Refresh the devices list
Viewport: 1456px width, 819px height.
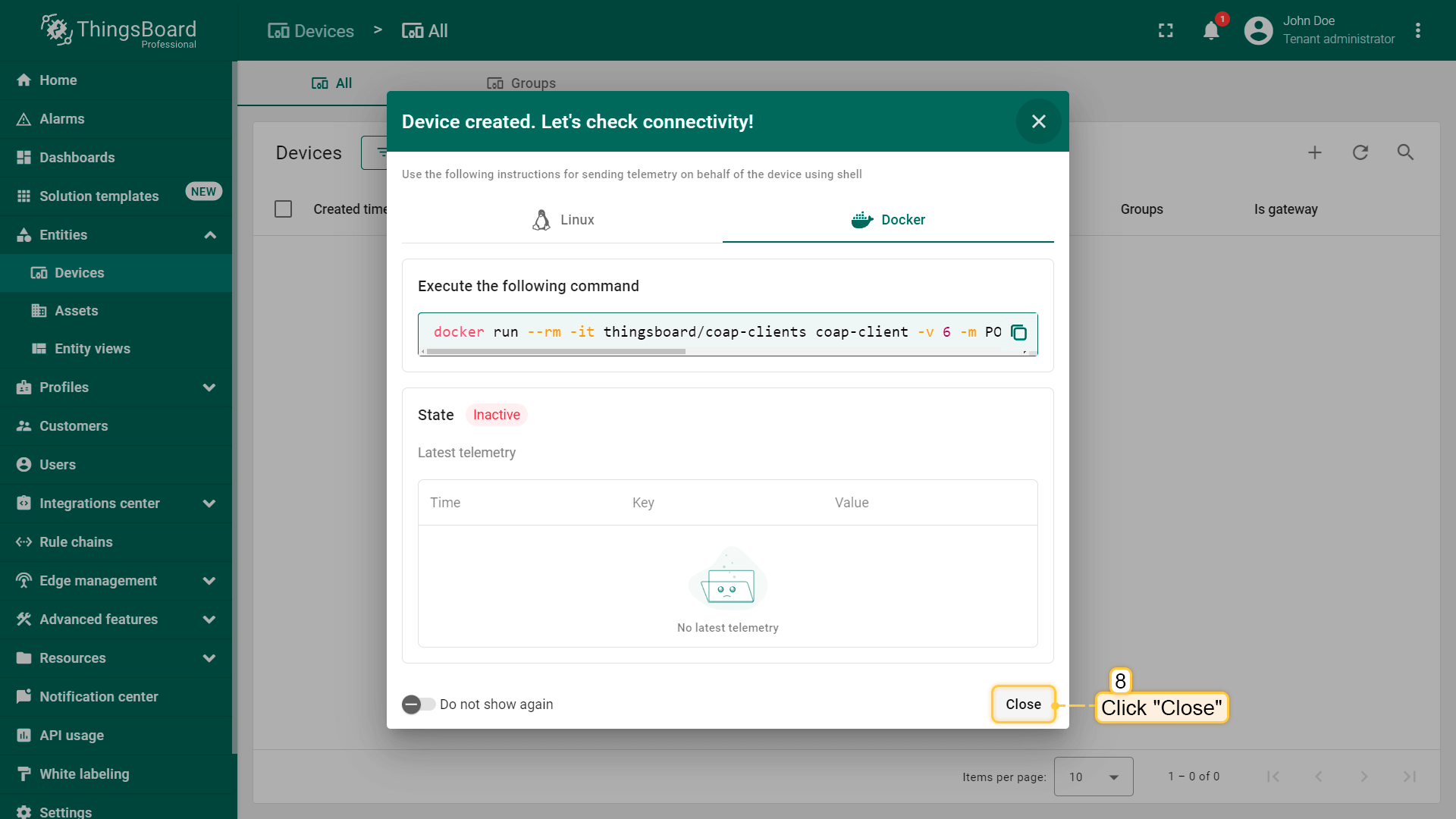pyautogui.click(x=1360, y=152)
